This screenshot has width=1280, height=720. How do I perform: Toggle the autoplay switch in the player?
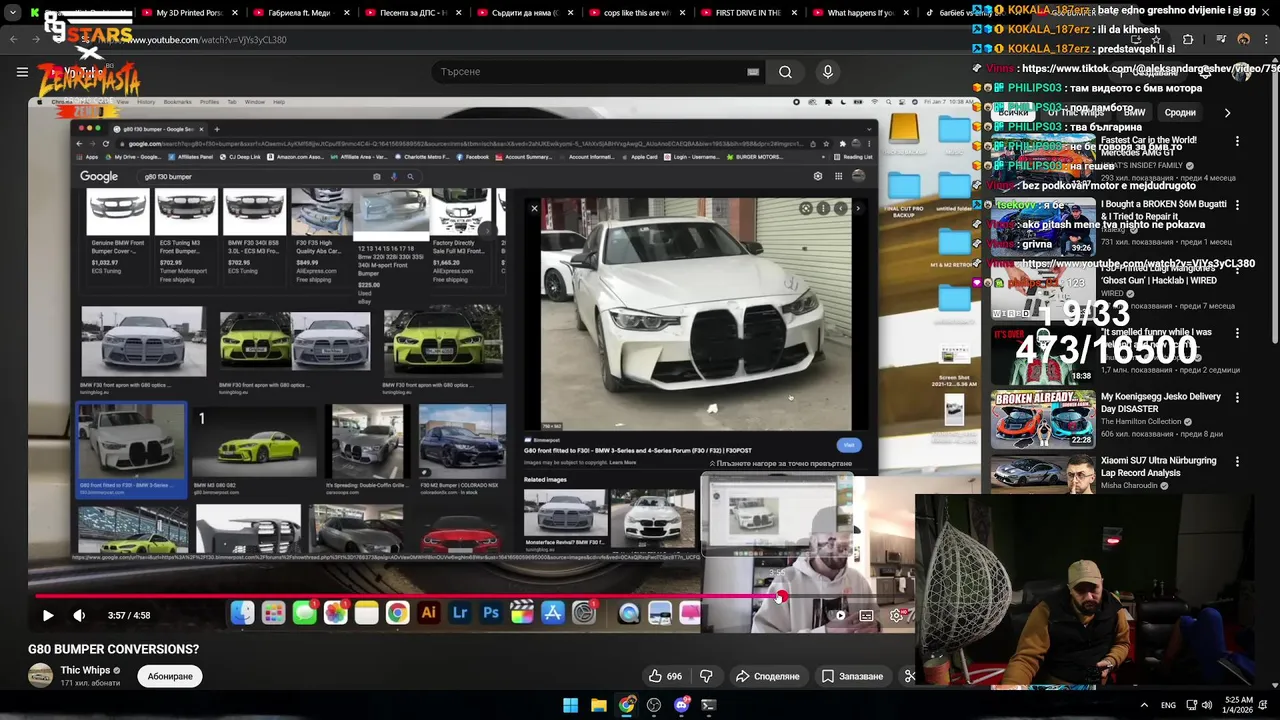[x=838, y=616]
